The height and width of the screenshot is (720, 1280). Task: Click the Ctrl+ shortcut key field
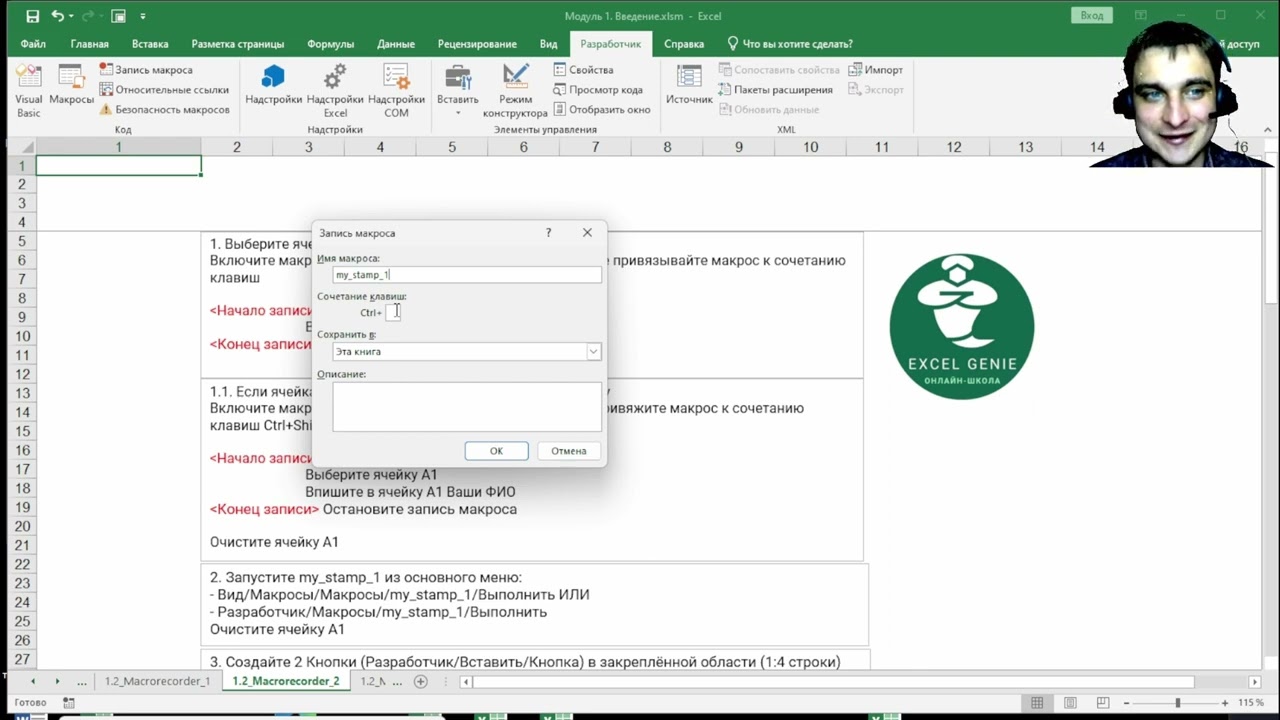click(x=393, y=312)
